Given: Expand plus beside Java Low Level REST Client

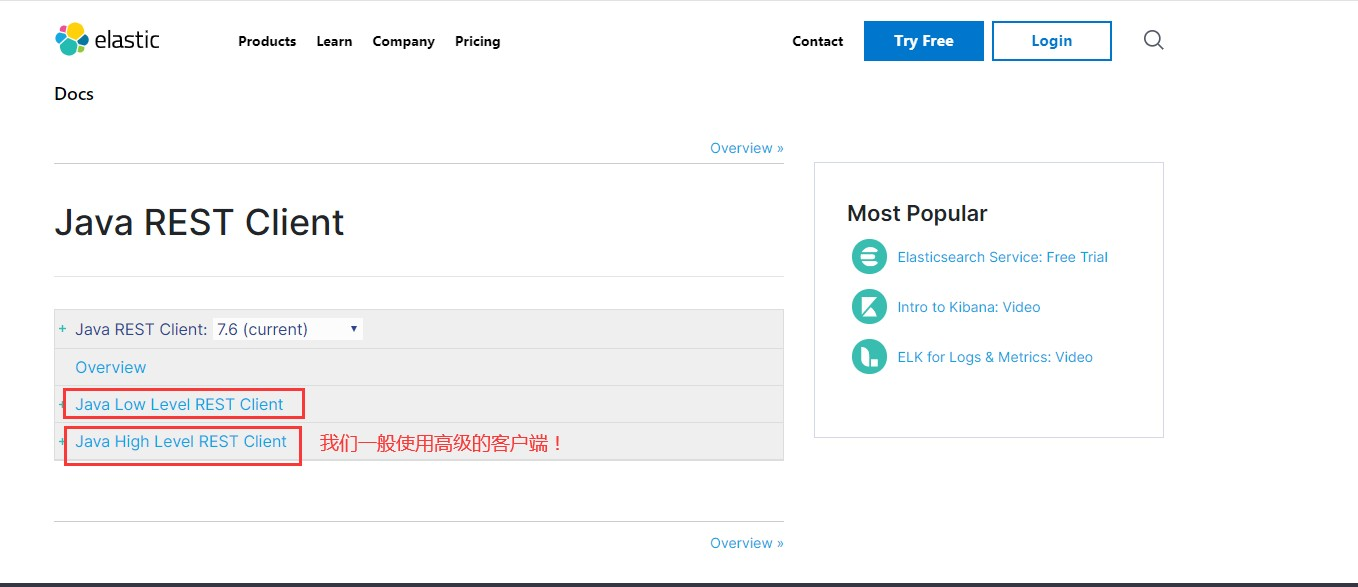Looking at the screenshot, I should pyautogui.click(x=62, y=404).
